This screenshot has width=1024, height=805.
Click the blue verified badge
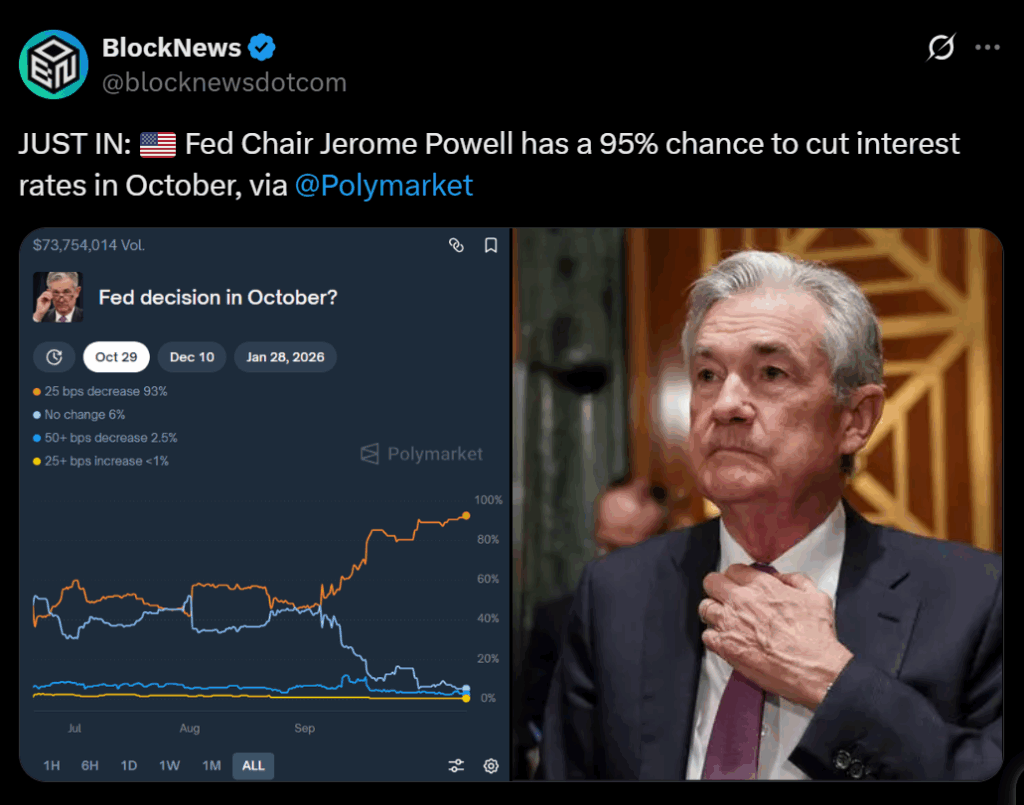pyautogui.click(x=262, y=47)
